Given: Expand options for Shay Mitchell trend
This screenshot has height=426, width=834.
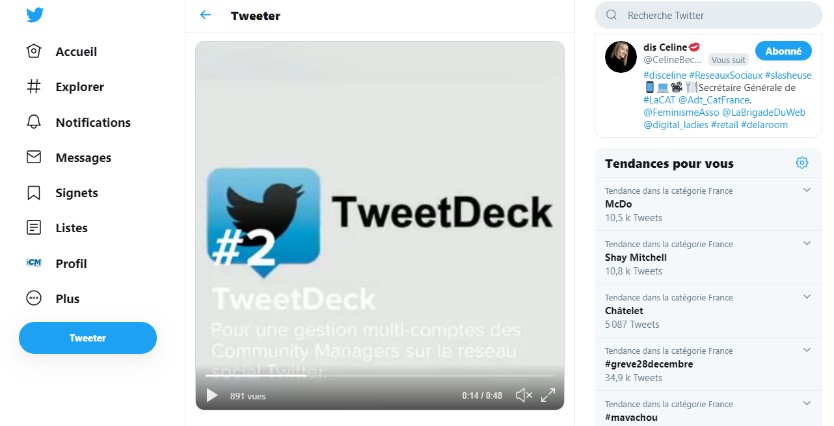Looking at the screenshot, I should tap(806, 243).
